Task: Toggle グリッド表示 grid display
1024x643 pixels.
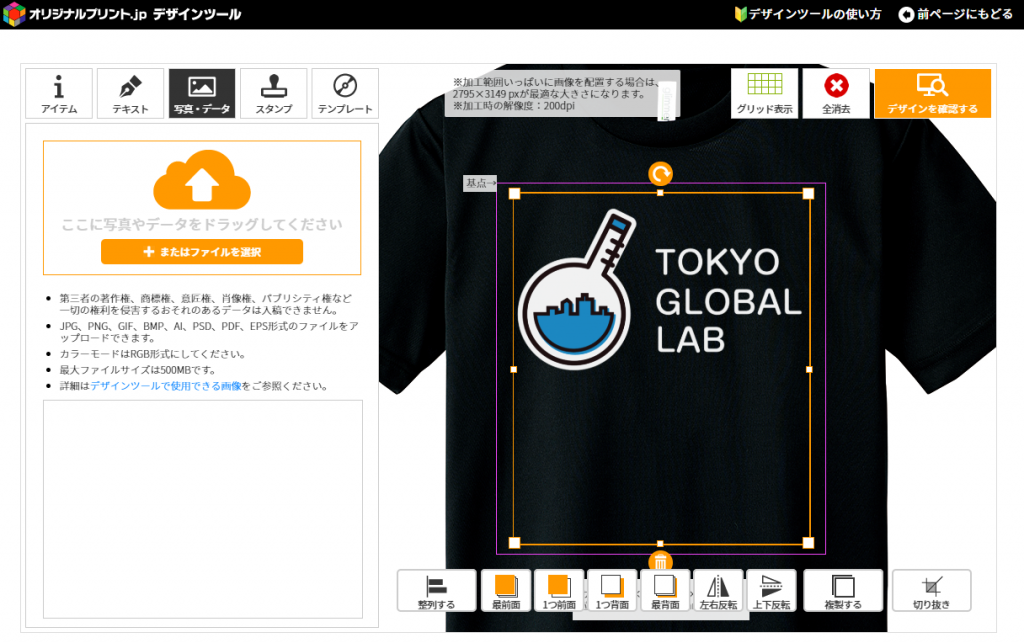Action: [764, 93]
